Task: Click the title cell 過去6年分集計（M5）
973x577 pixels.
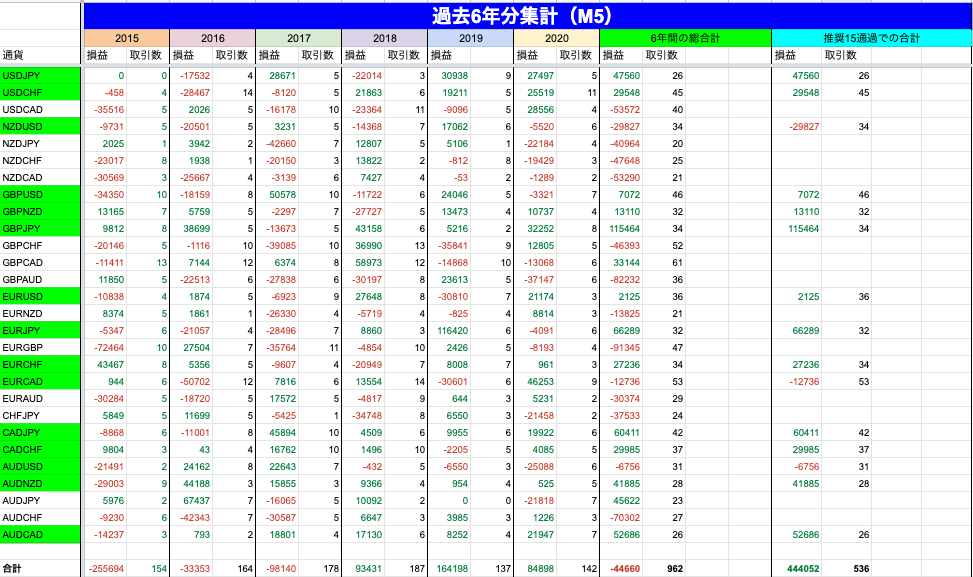Action: pos(527,16)
